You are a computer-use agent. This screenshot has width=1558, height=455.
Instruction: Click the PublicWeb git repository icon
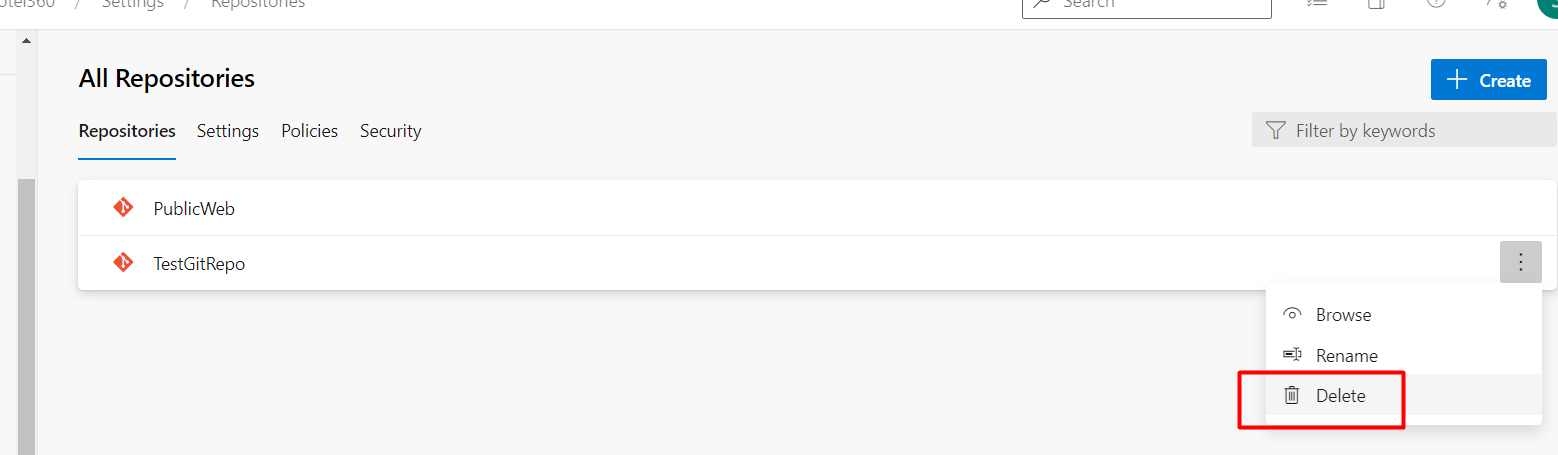123,208
